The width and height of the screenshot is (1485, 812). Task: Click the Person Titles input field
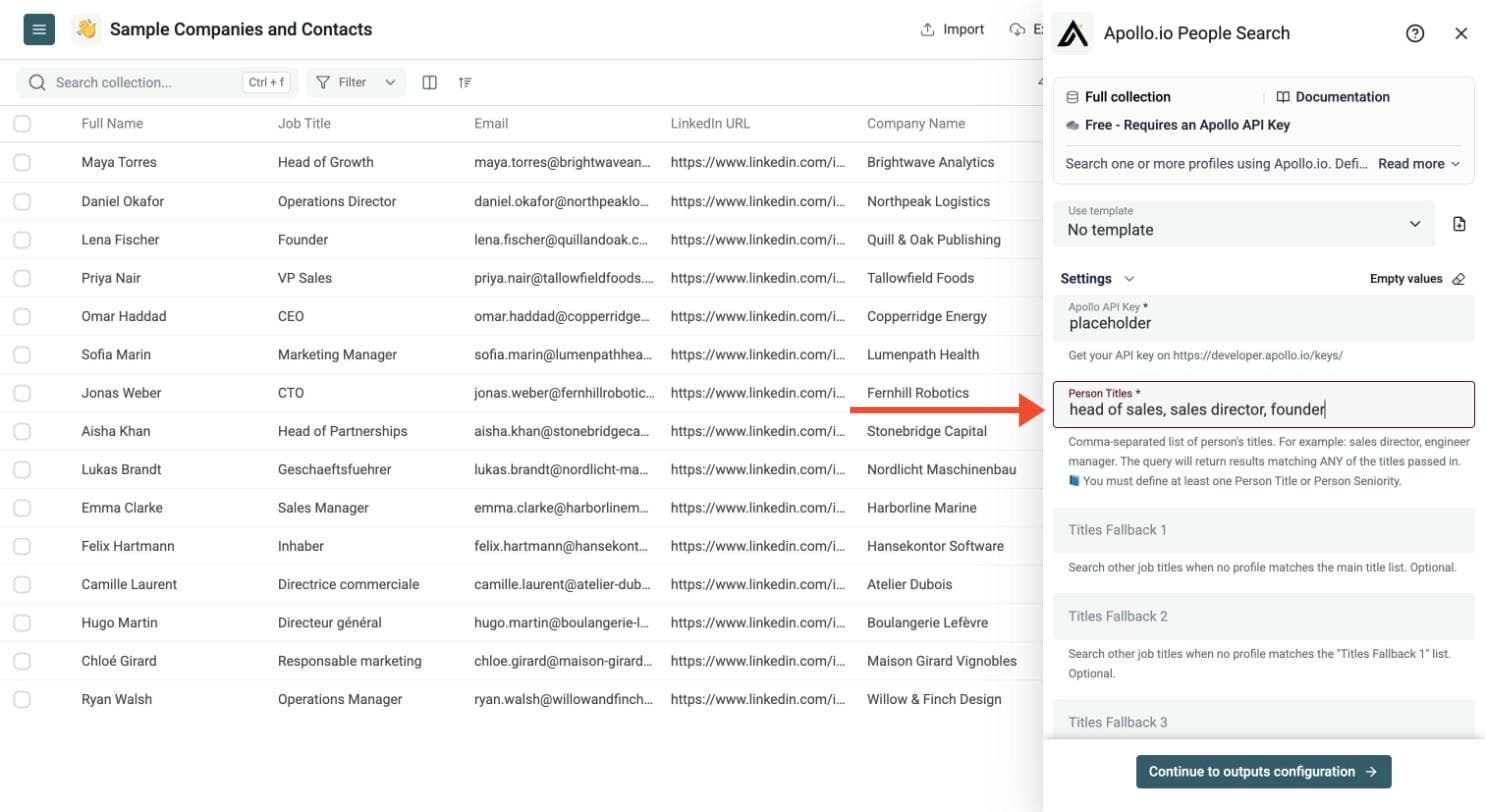(x=1264, y=404)
